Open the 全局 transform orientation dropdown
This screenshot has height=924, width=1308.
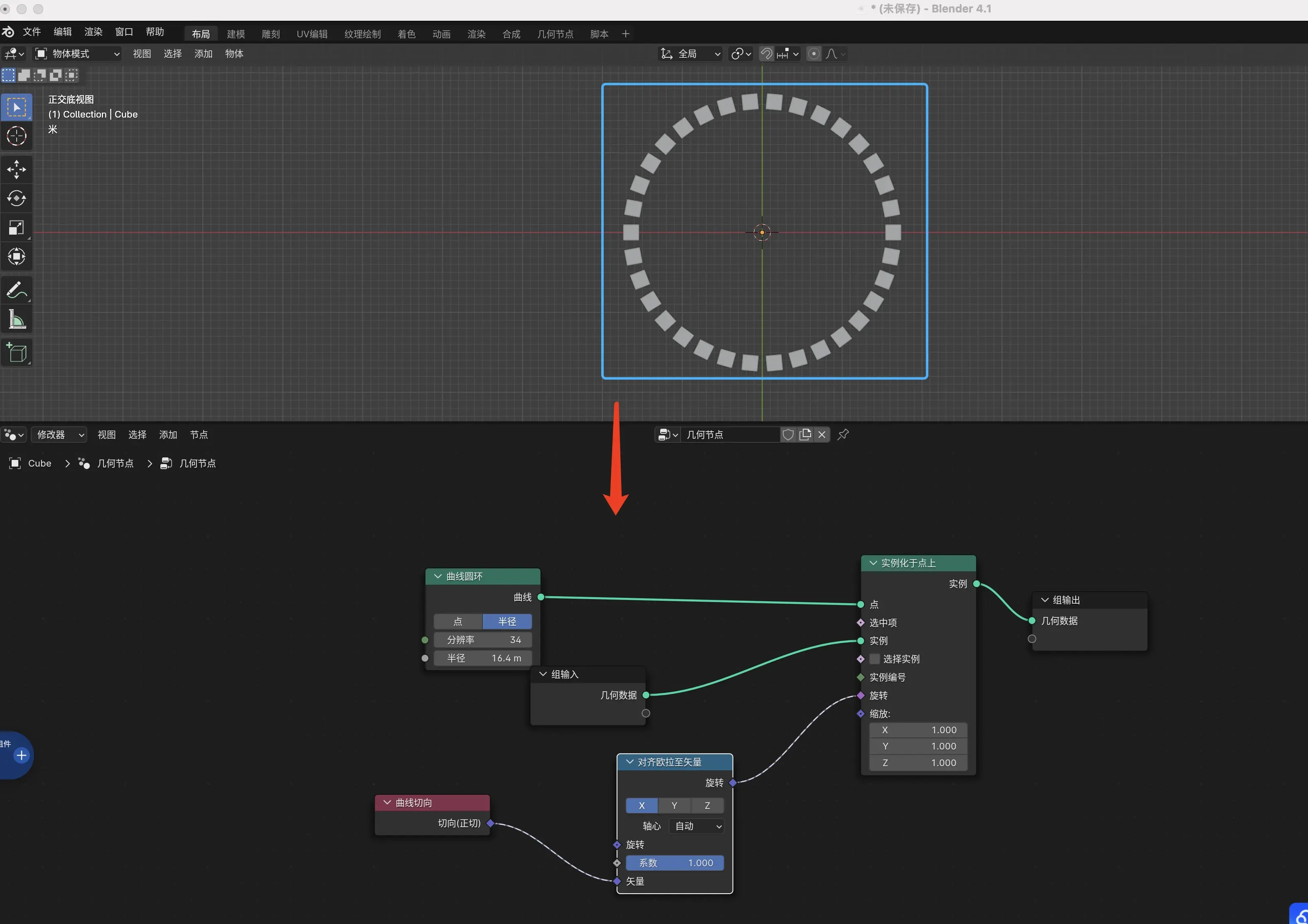click(x=690, y=54)
